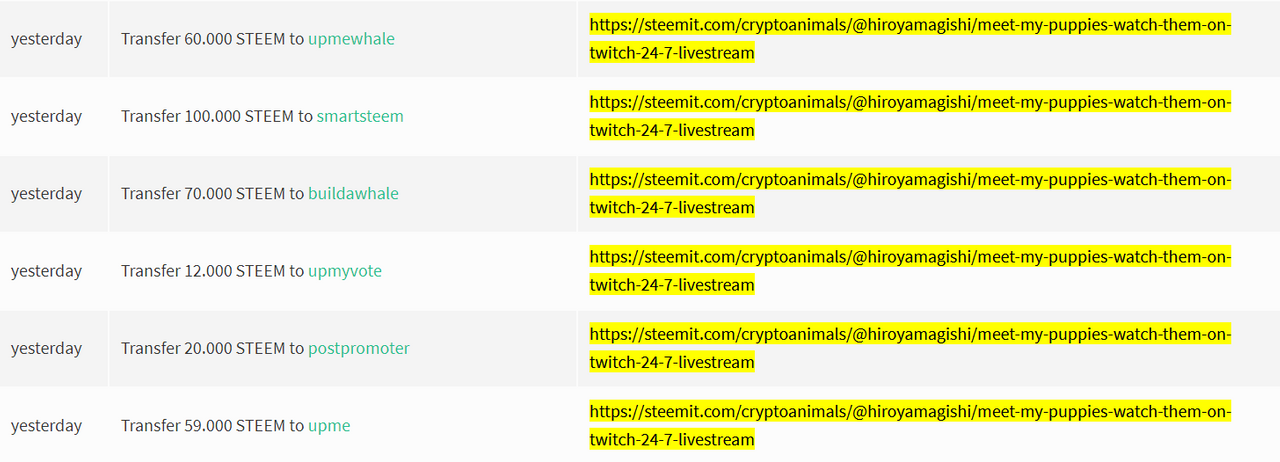Screen dimensions: 1280x462
Task: Open the upmyvote account link
Action: pyautogui.click(x=345, y=271)
